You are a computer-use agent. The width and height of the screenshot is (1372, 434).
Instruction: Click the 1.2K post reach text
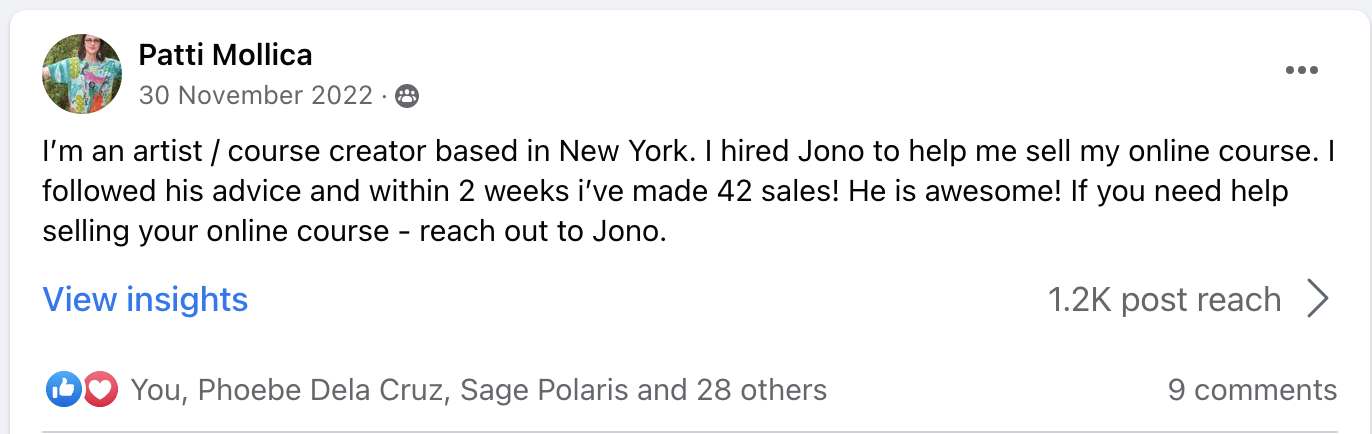[1164, 299]
